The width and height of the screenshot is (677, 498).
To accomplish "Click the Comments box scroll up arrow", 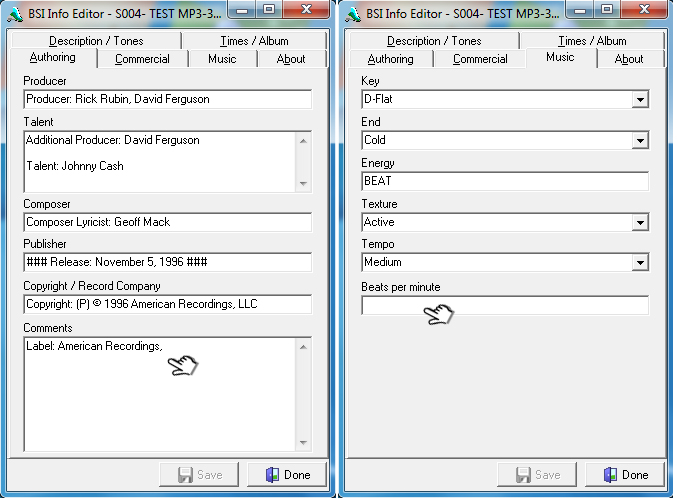I will pos(304,347).
